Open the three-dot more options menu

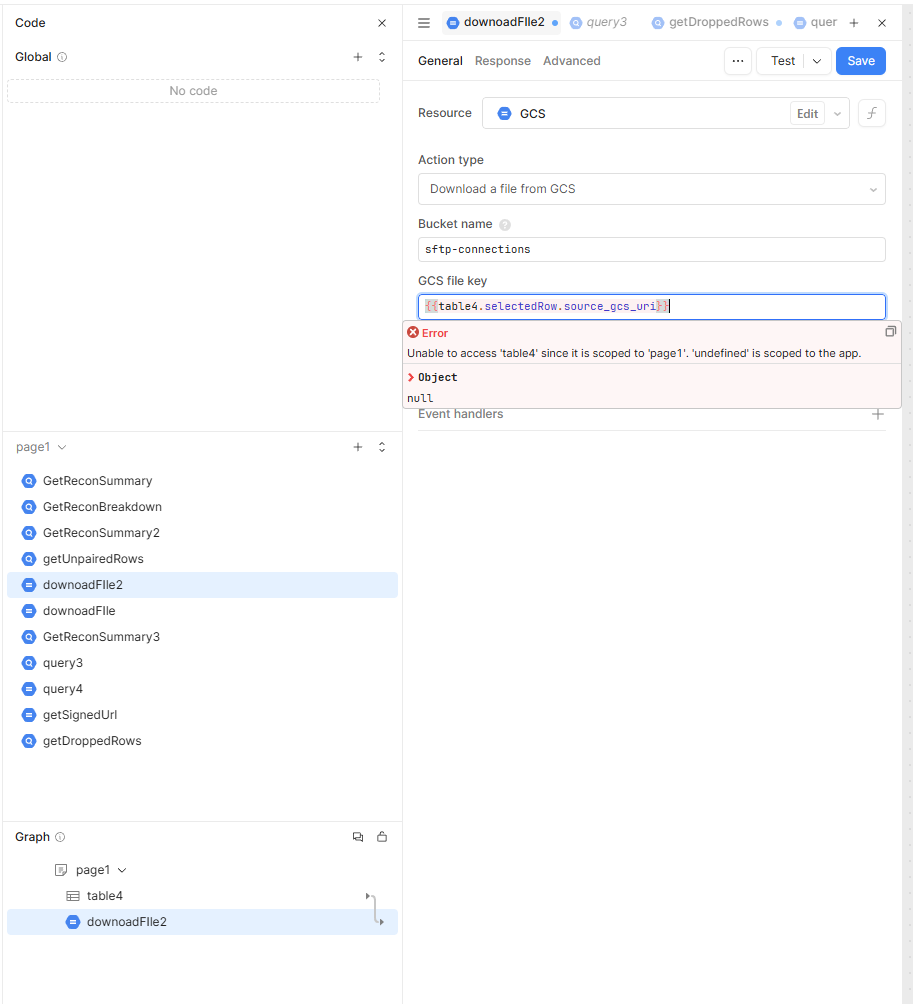(x=737, y=61)
